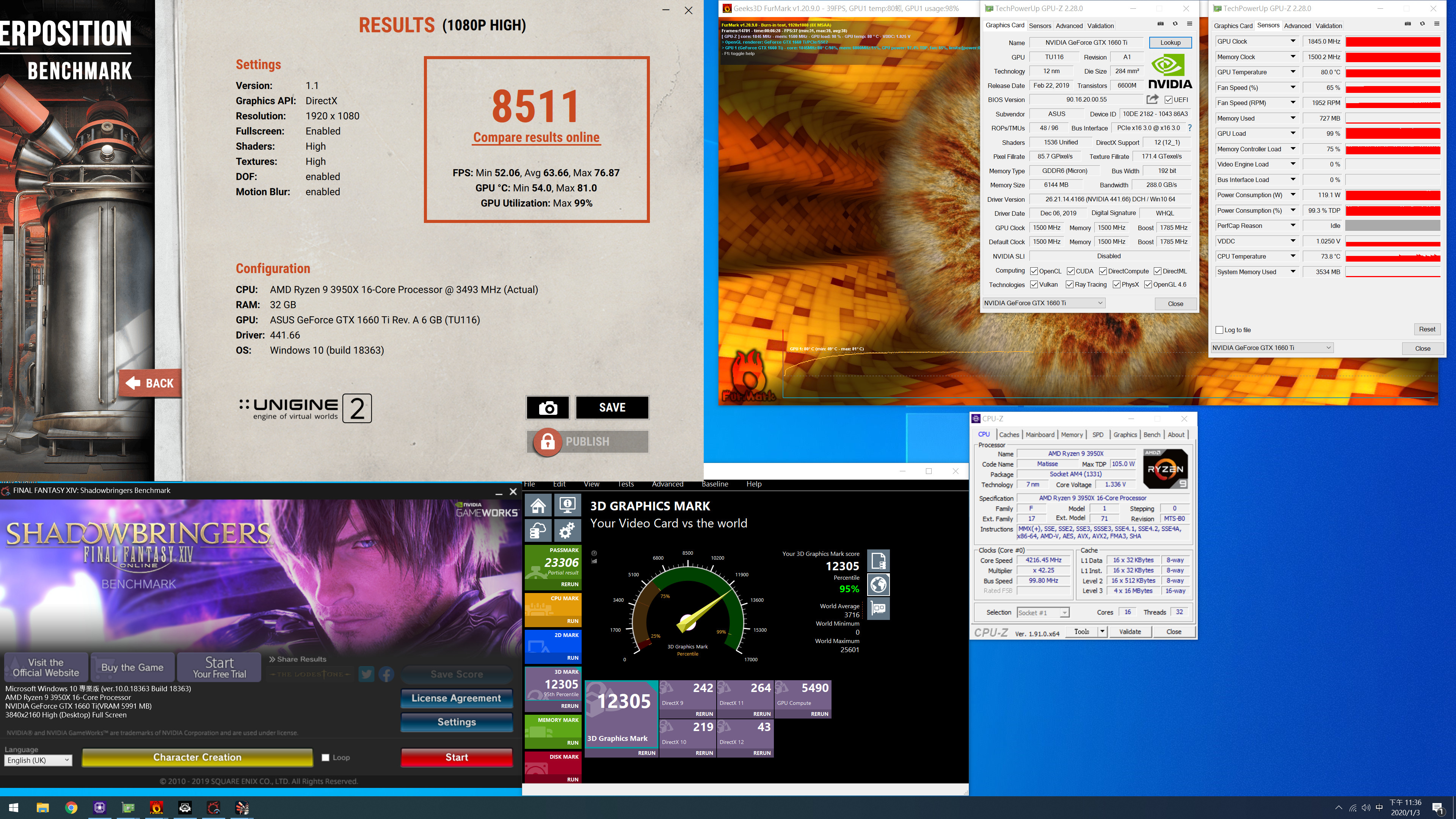The height and width of the screenshot is (819, 1456).
Task: Click bus interface question mark in GPU-Z
Action: coord(1190,128)
